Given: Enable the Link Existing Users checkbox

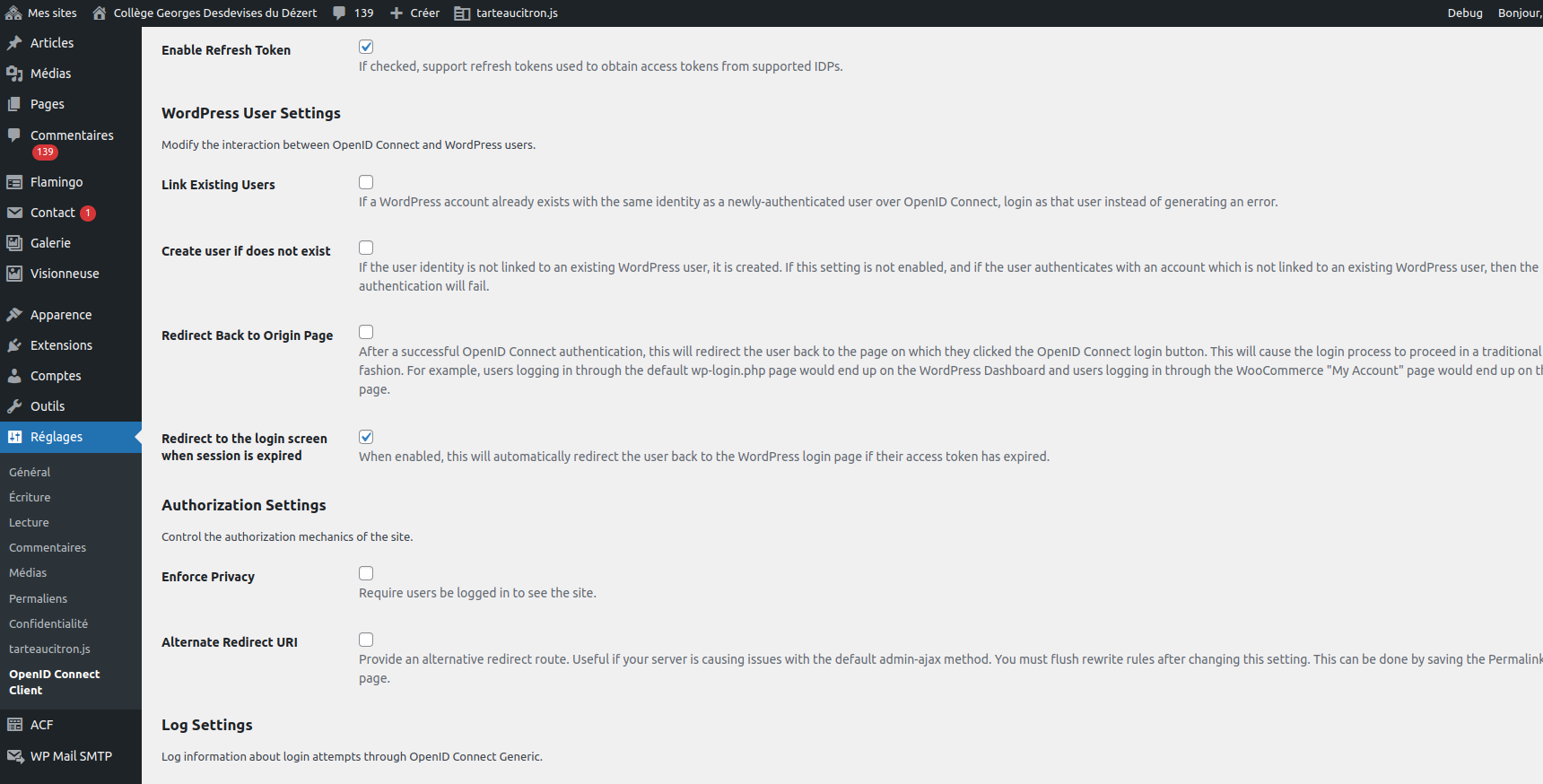Looking at the screenshot, I should pos(366,182).
